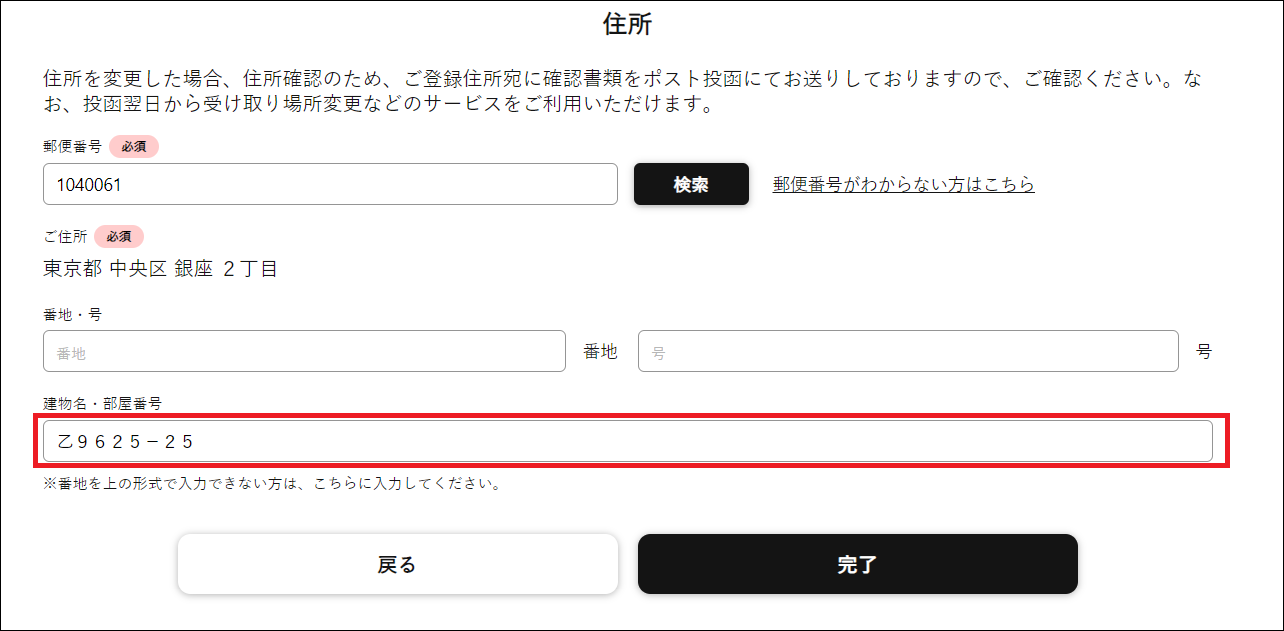Click the 郵便番号 field label
Screen dimensions: 1284x631
click(x=68, y=146)
